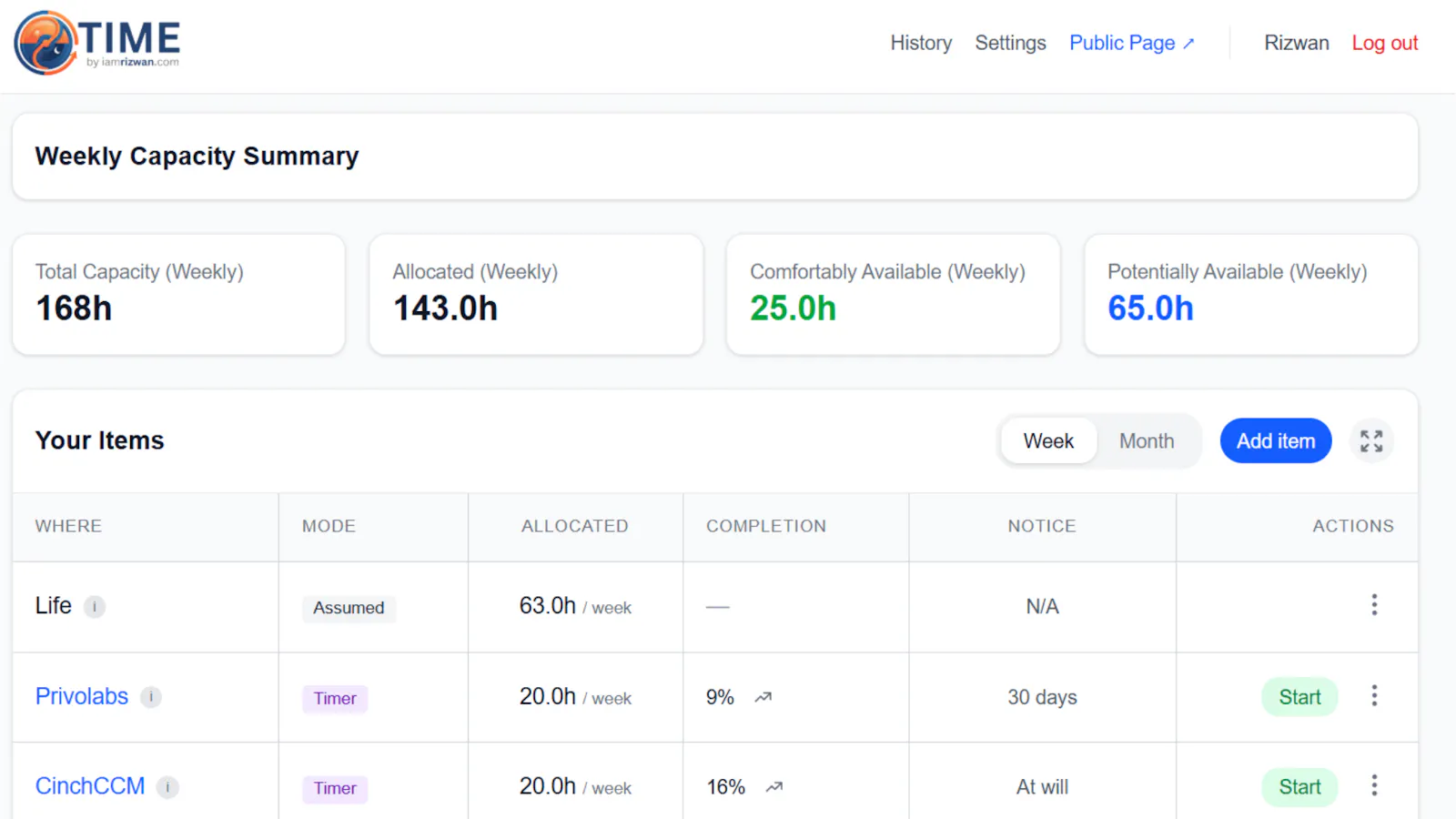Start the CinchCCM timer
Viewport: 1456px width, 819px height.
[1299, 787]
